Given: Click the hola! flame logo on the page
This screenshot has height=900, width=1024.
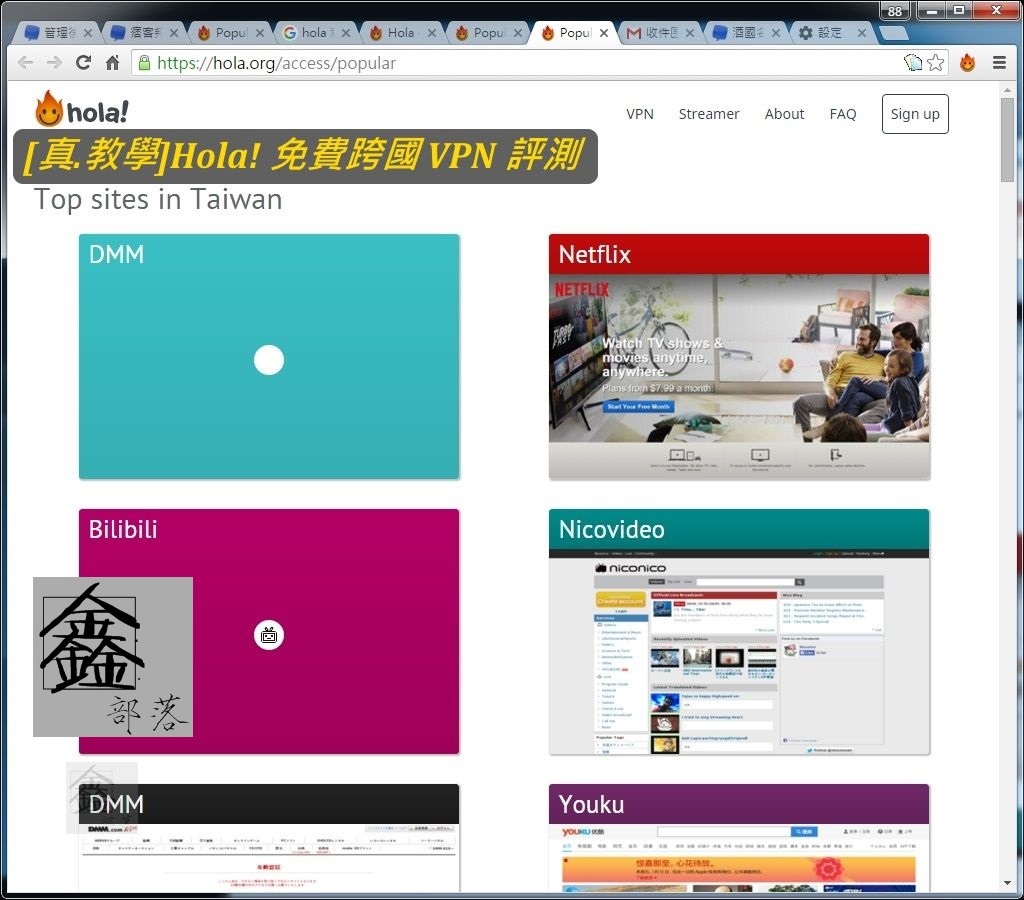Looking at the screenshot, I should (x=82, y=108).
